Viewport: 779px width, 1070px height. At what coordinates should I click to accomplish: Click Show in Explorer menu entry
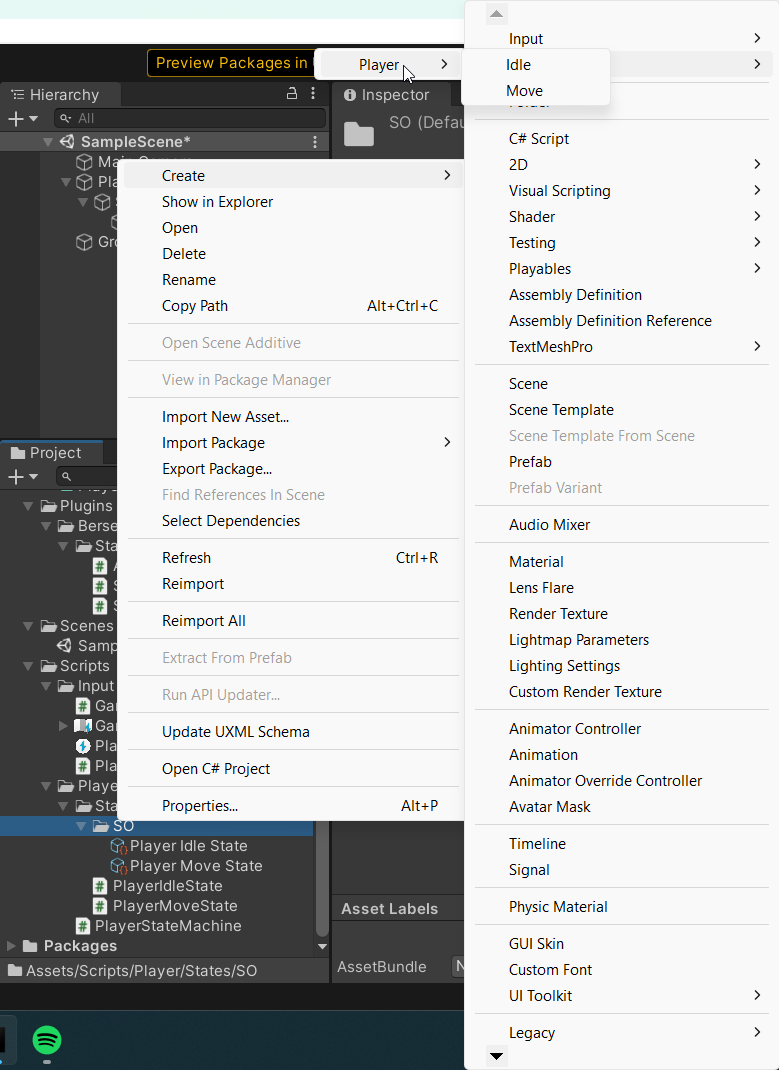[x=217, y=202]
